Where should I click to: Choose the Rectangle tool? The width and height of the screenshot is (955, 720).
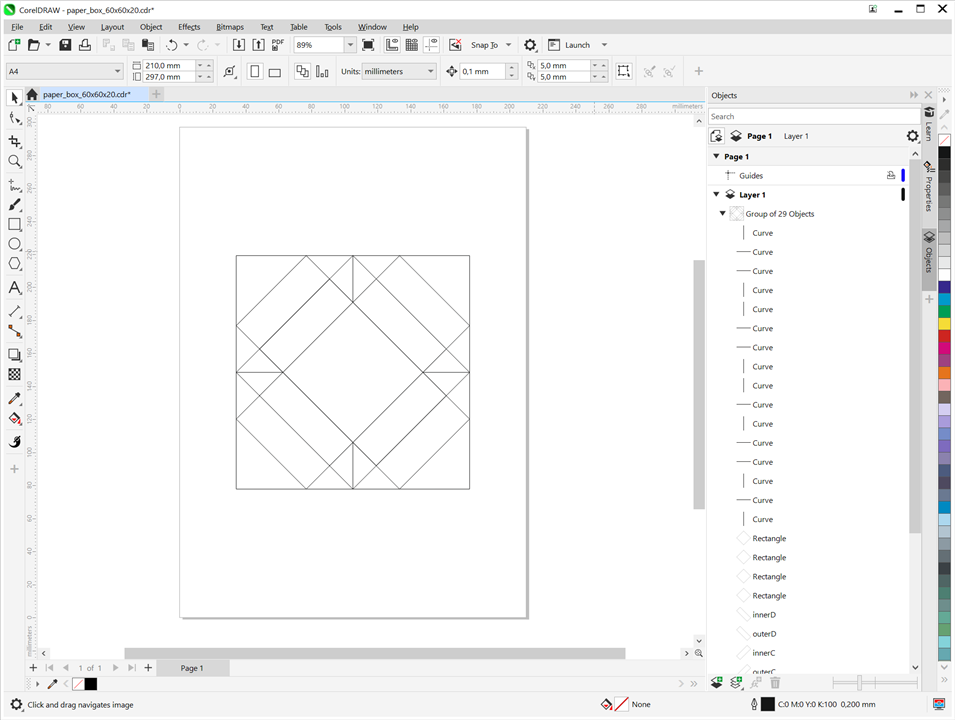coord(14,225)
